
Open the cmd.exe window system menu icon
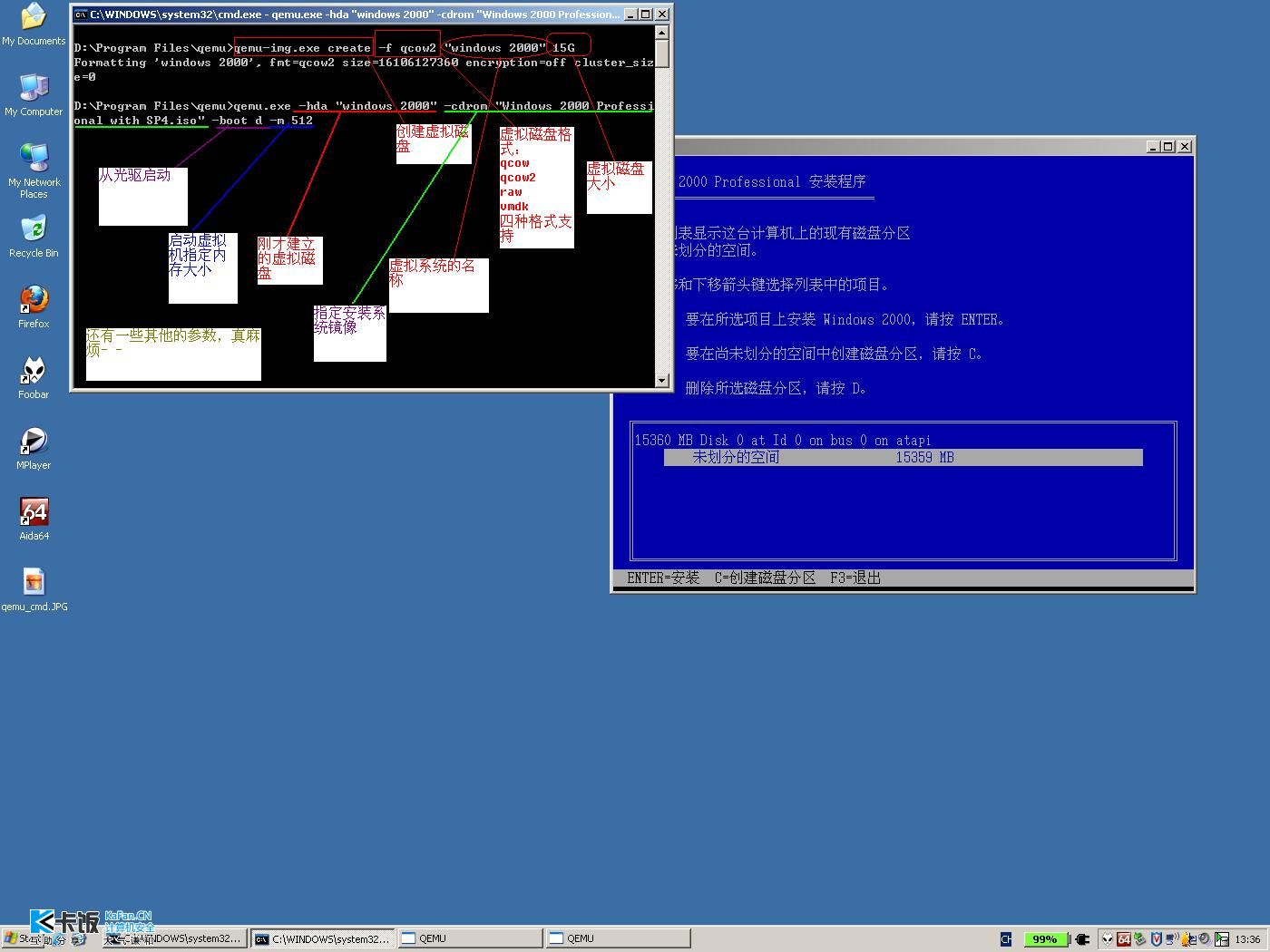(x=81, y=15)
